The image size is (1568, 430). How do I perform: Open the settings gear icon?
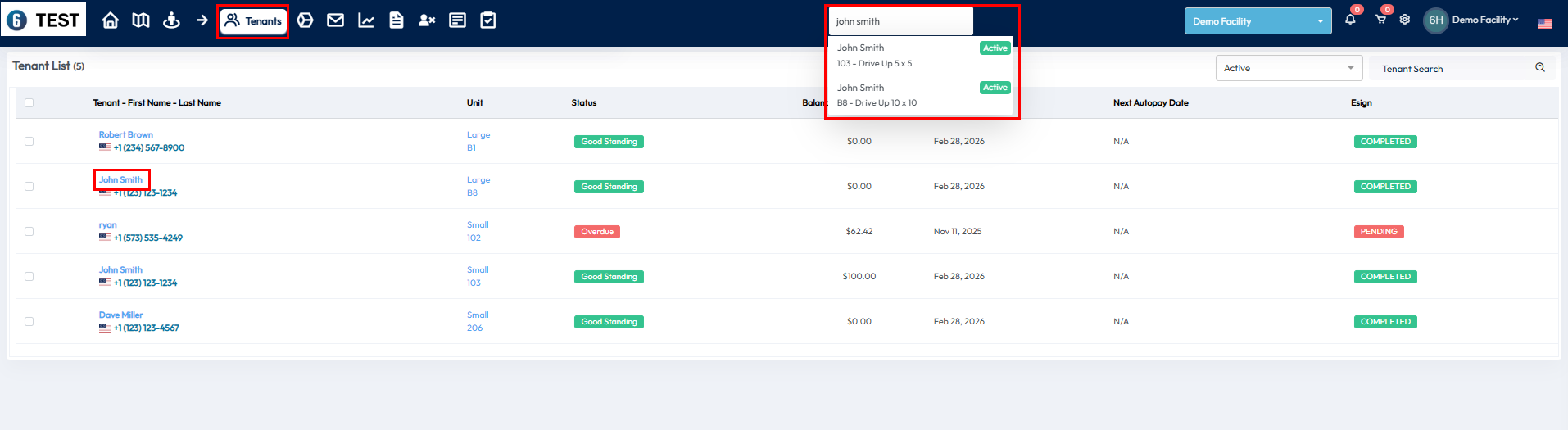pyautogui.click(x=1405, y=20)
